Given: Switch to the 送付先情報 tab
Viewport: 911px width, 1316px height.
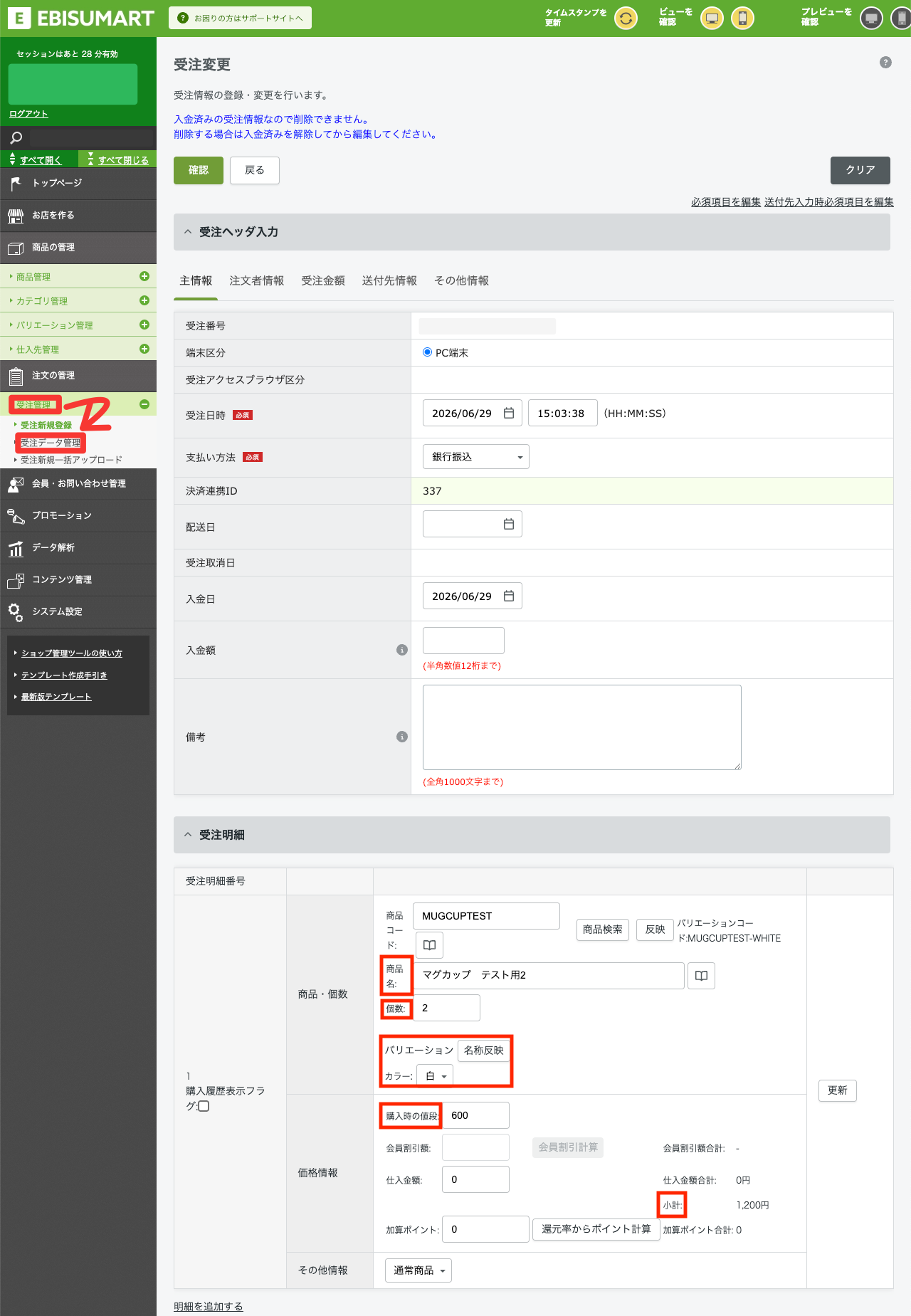Looking at the screenshot, I should coord(389,280).
